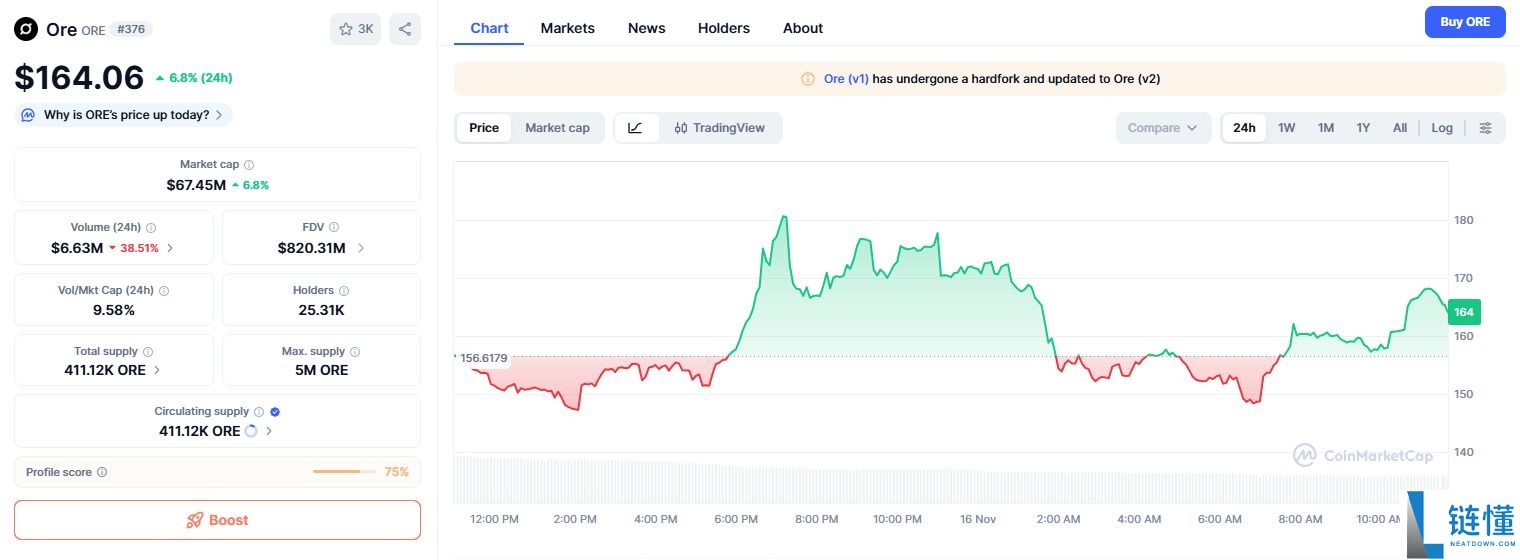1520x560 pixels.
Task: Enable Log scale on chart
Action: [x=1441, y=128]
